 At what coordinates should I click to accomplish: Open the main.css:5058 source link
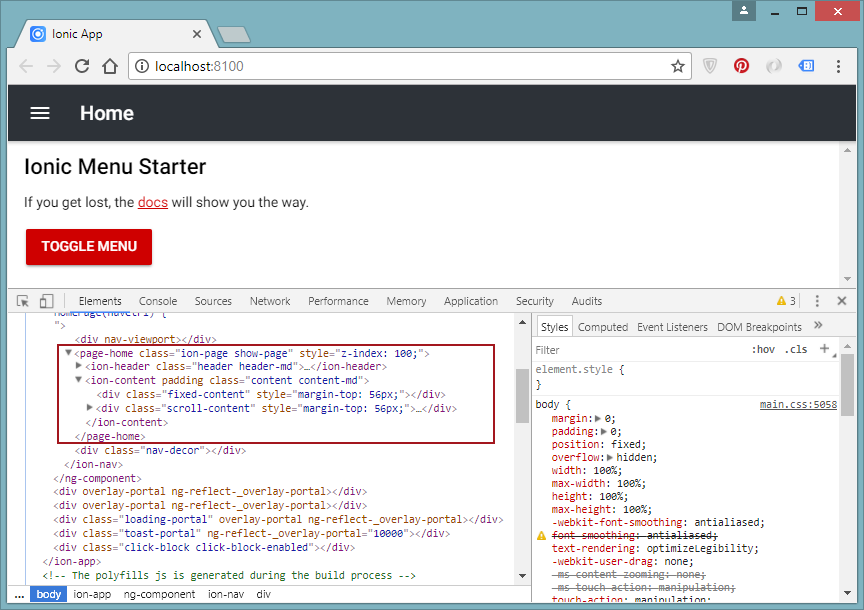[798, 404]
